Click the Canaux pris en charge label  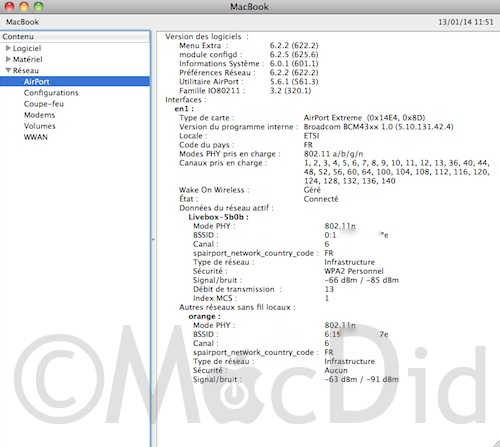tap(223, 163)
